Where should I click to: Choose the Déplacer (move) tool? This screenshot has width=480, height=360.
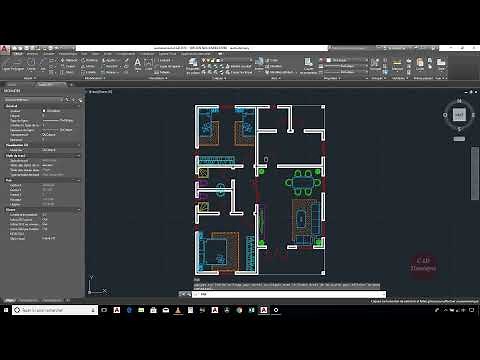(x=69, y=60)
